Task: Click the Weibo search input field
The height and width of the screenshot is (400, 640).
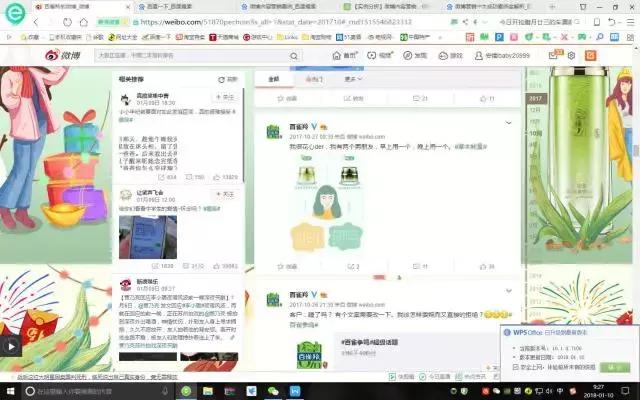Action: coord(192,56)
